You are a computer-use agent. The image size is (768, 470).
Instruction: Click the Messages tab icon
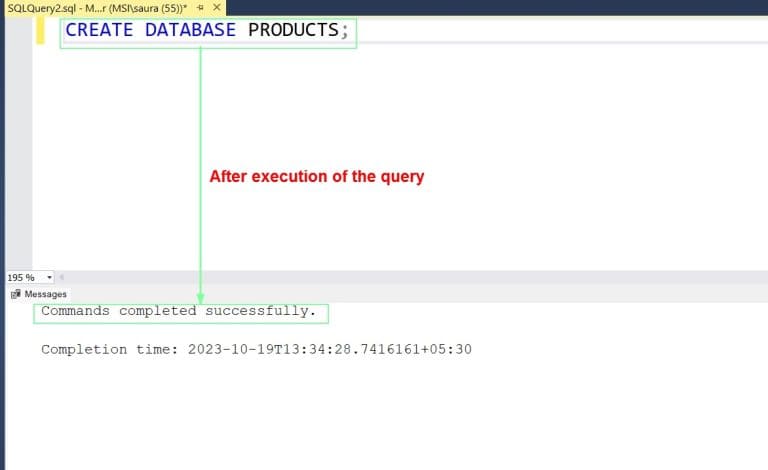point(16,294)
